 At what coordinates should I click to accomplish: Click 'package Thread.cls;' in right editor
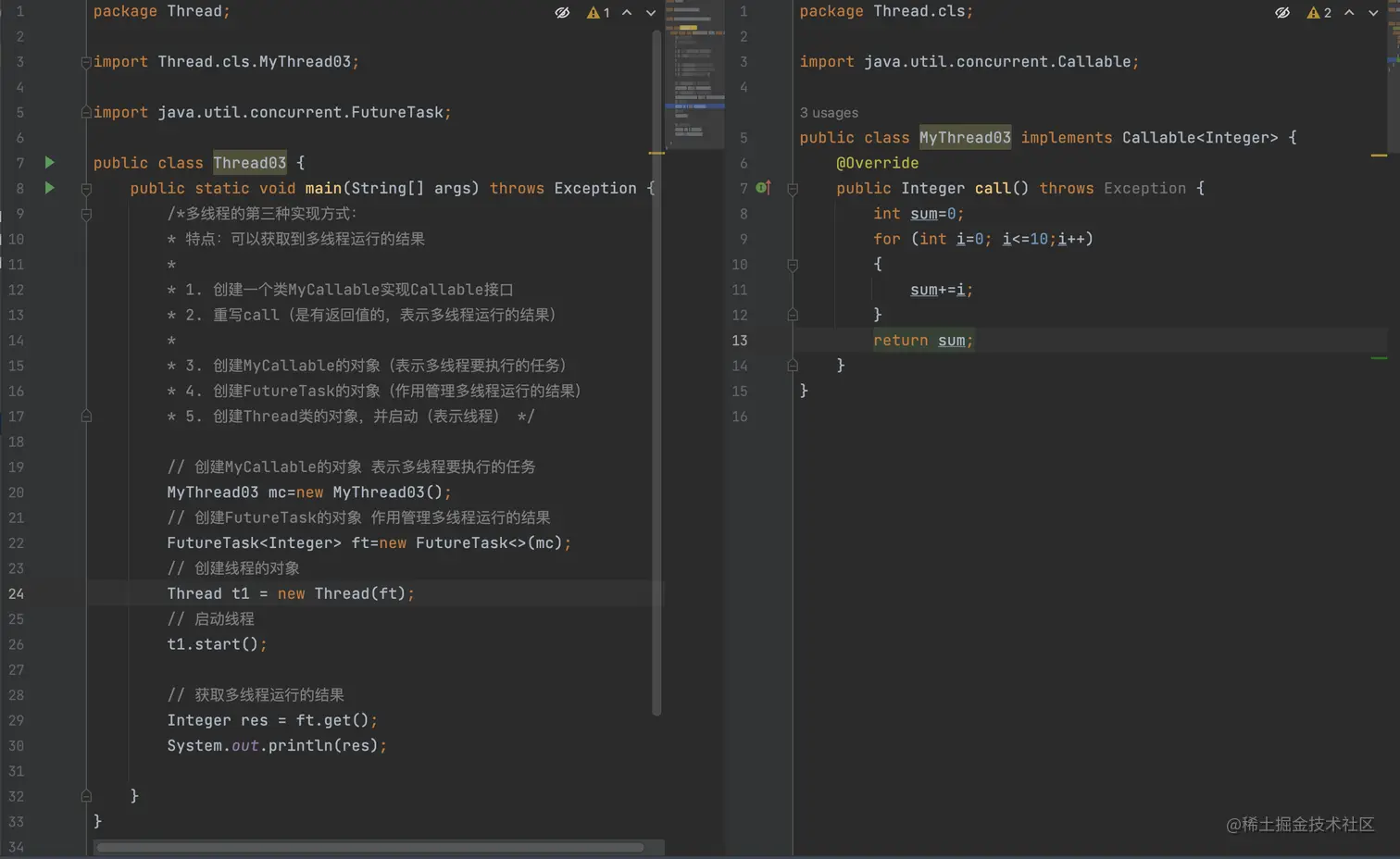pos(886,11)
